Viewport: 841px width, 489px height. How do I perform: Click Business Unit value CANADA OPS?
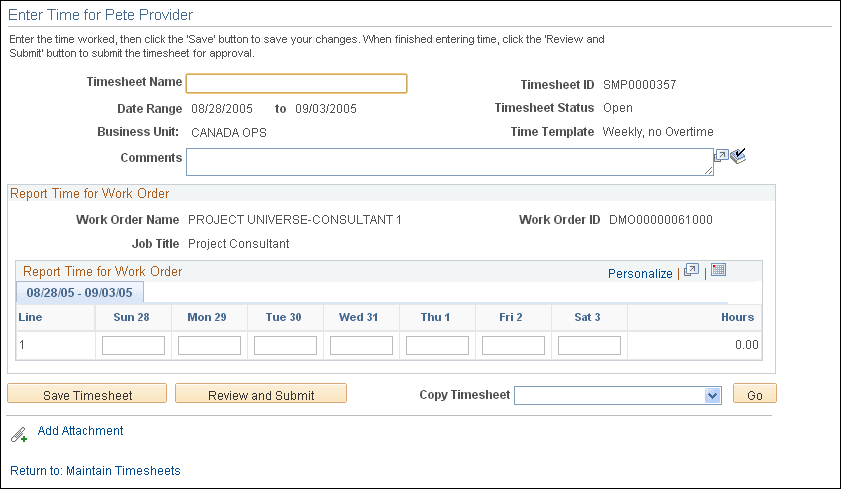tap(228, 132)
